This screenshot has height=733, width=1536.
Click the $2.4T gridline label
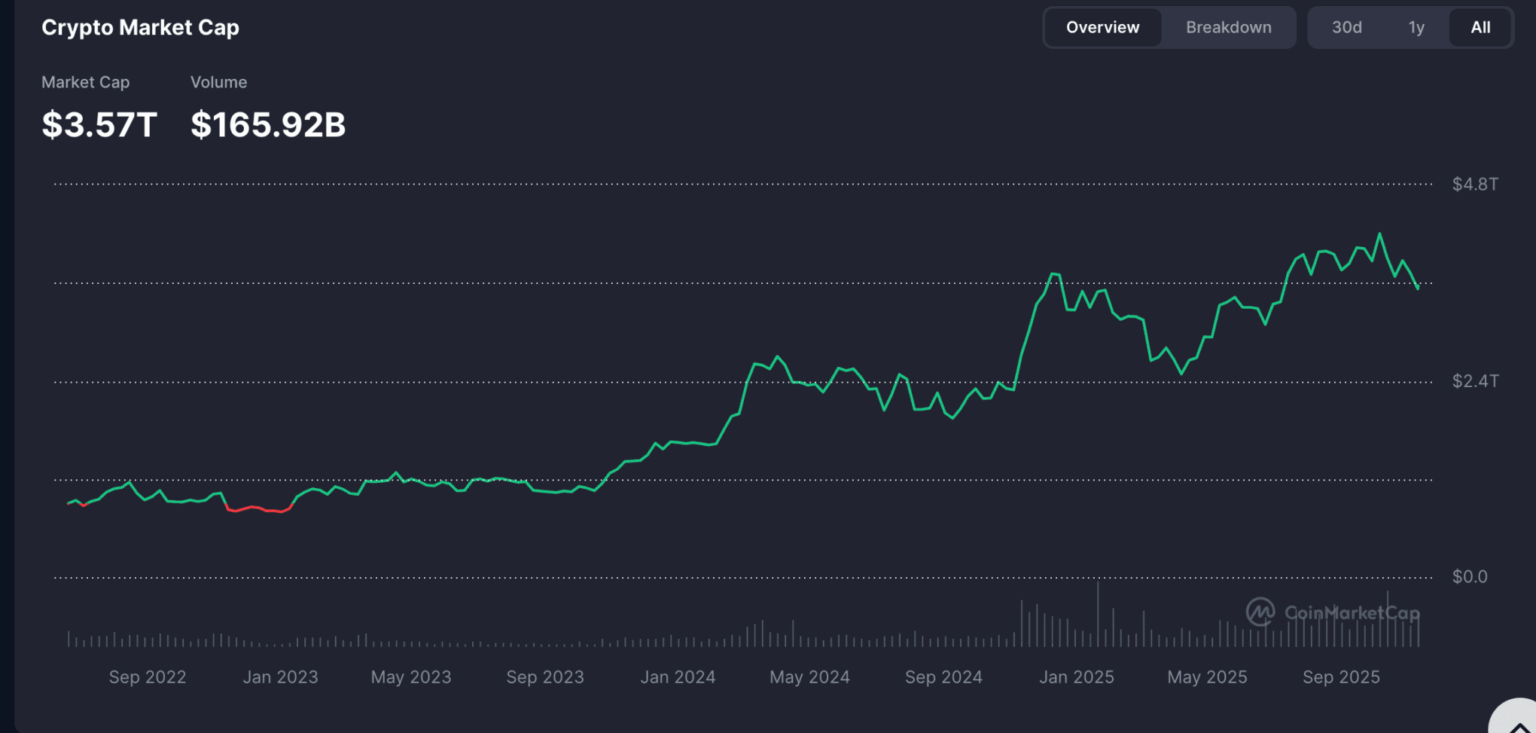pyautogui.click(x=1474, y=380)
